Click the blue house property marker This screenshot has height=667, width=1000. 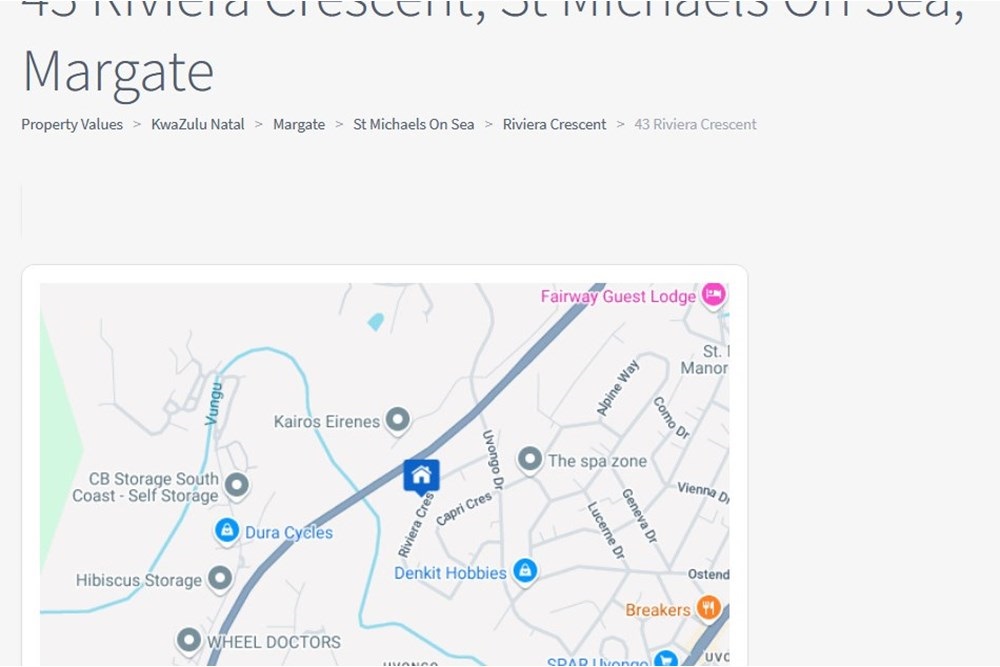pyautogui.click(x=421, y=476)
